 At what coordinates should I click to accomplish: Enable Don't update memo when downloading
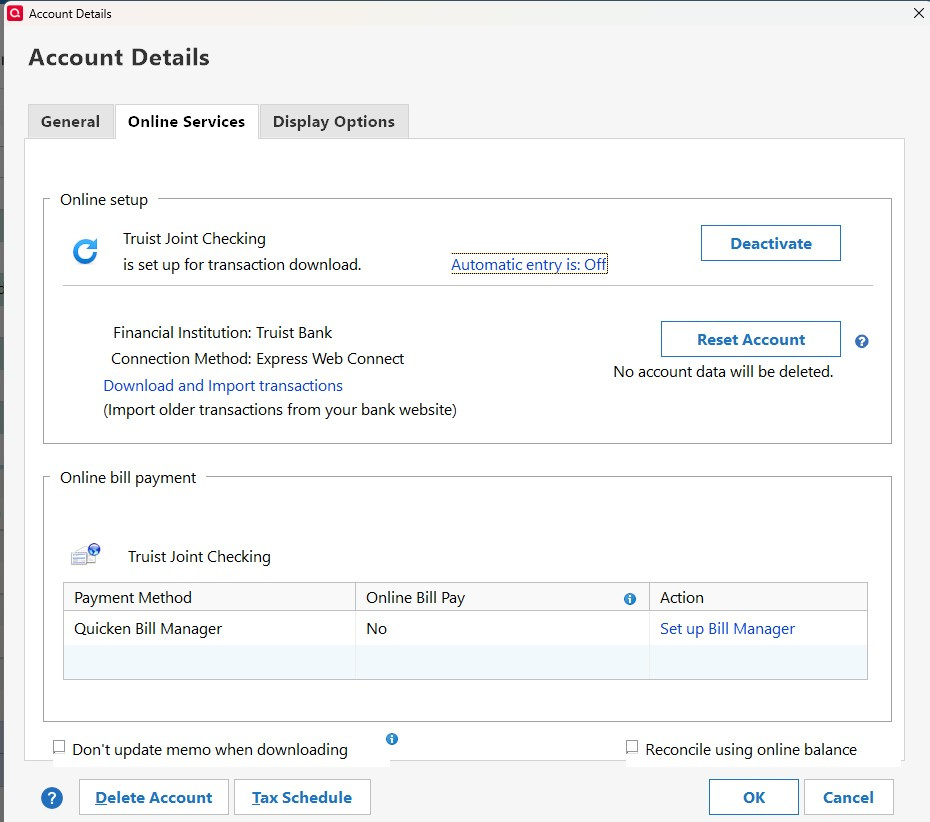pos(59,747)
